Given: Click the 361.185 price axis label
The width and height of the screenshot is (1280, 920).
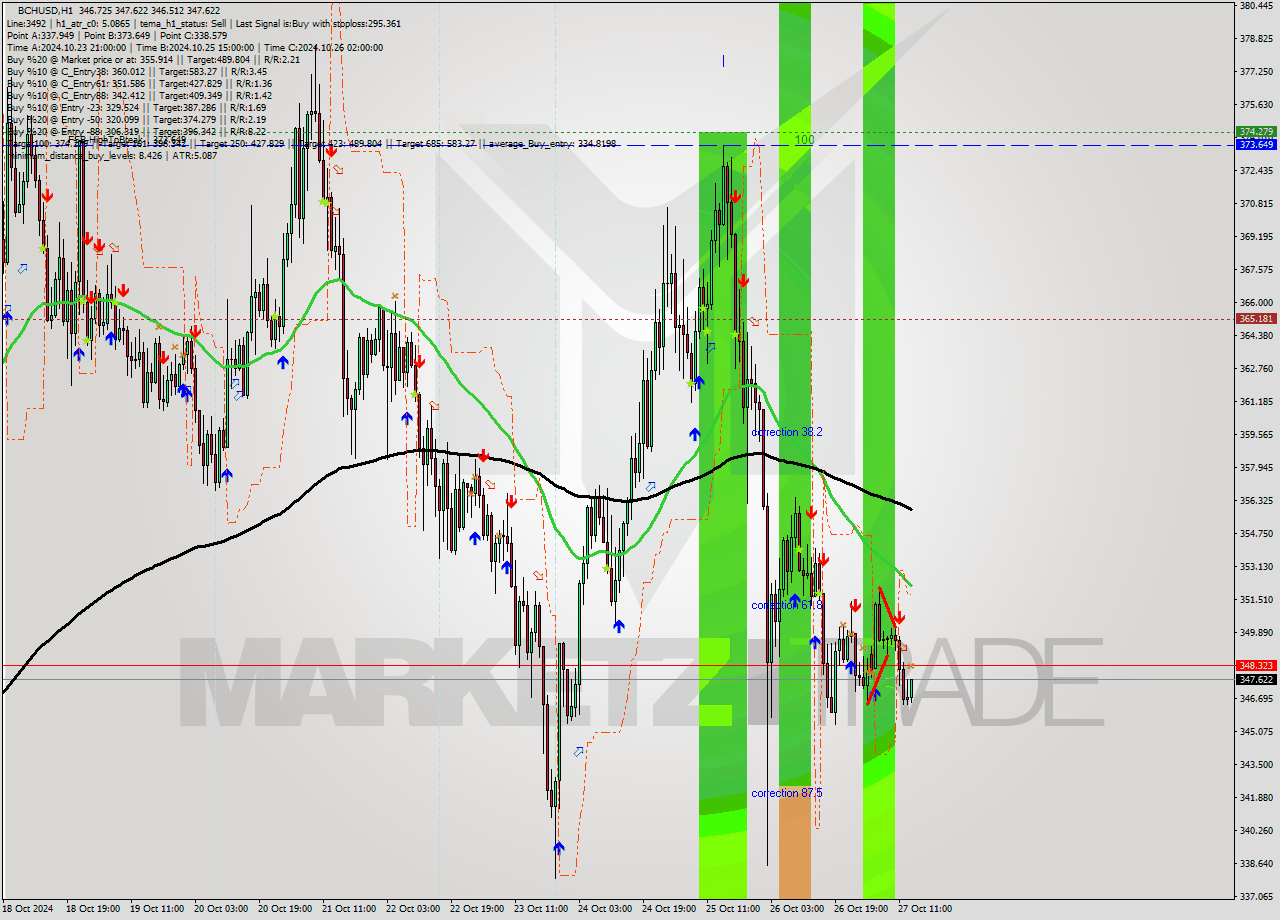Looking at the screenshot, I should pyautogui.click(x=1256, y=401).
